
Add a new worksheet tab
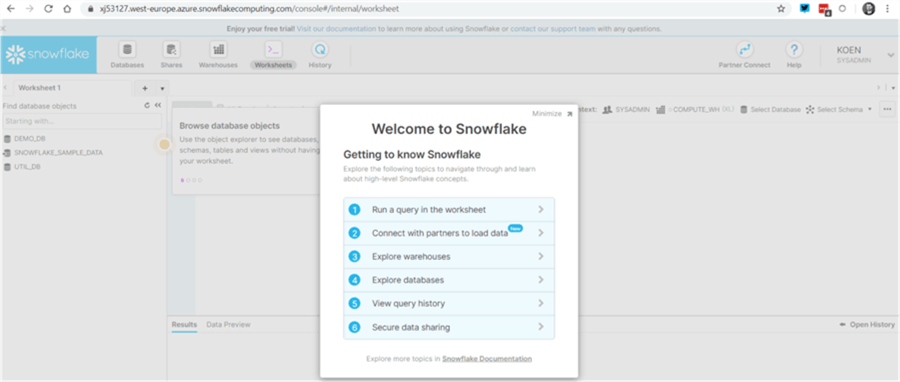click(x=145, y=88)
